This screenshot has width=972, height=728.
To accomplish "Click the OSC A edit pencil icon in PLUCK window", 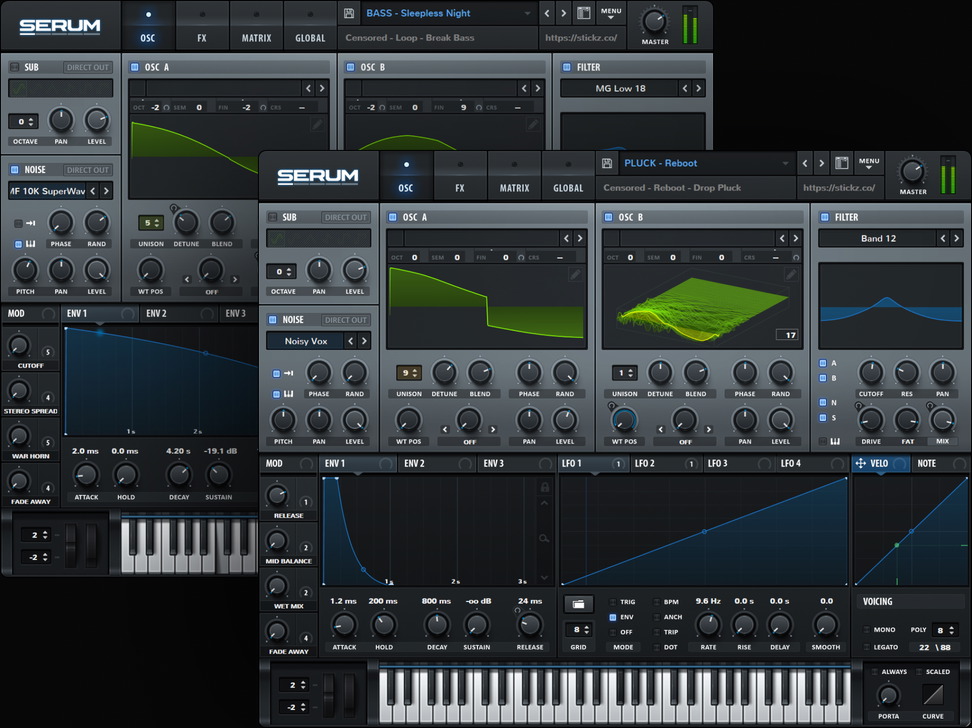I will click(575, 274).
